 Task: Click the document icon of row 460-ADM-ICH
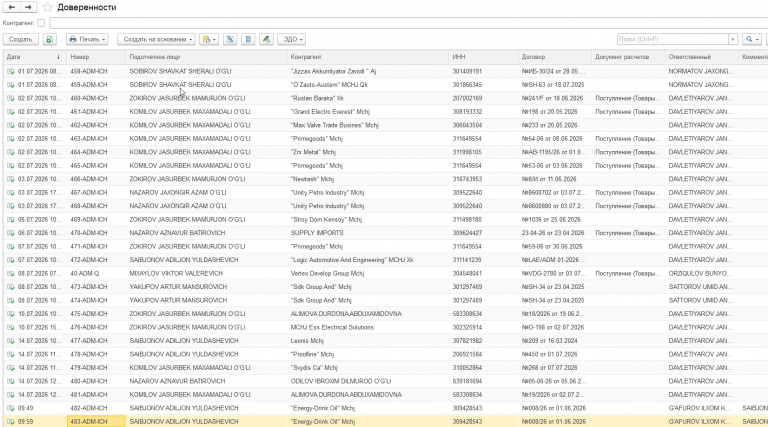click(11, 98)
